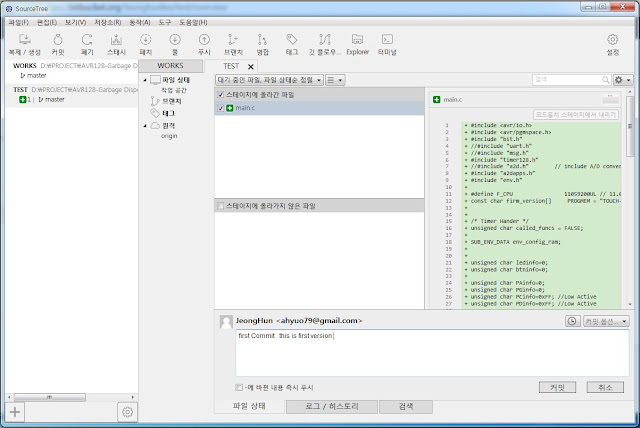This screenshot has height=428, width=640.
Task: Click the green plus icon on diff header main.c
Action: tap(437, 100)
